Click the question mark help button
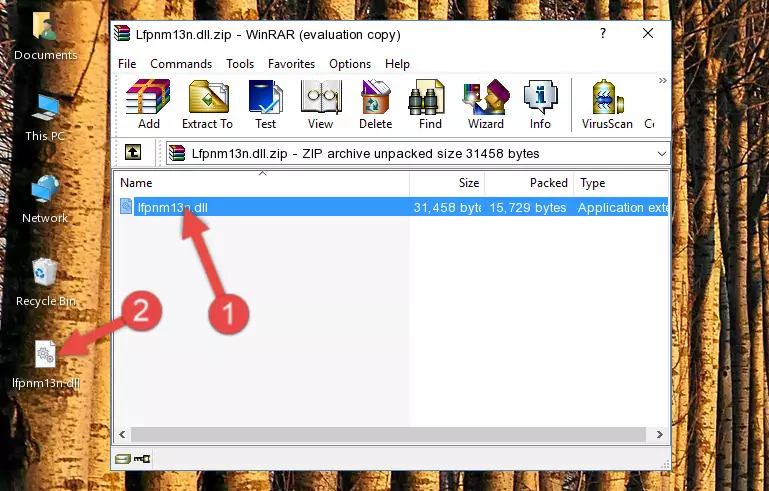This screenshot has height=491, width=769. (x=603, y=33)
